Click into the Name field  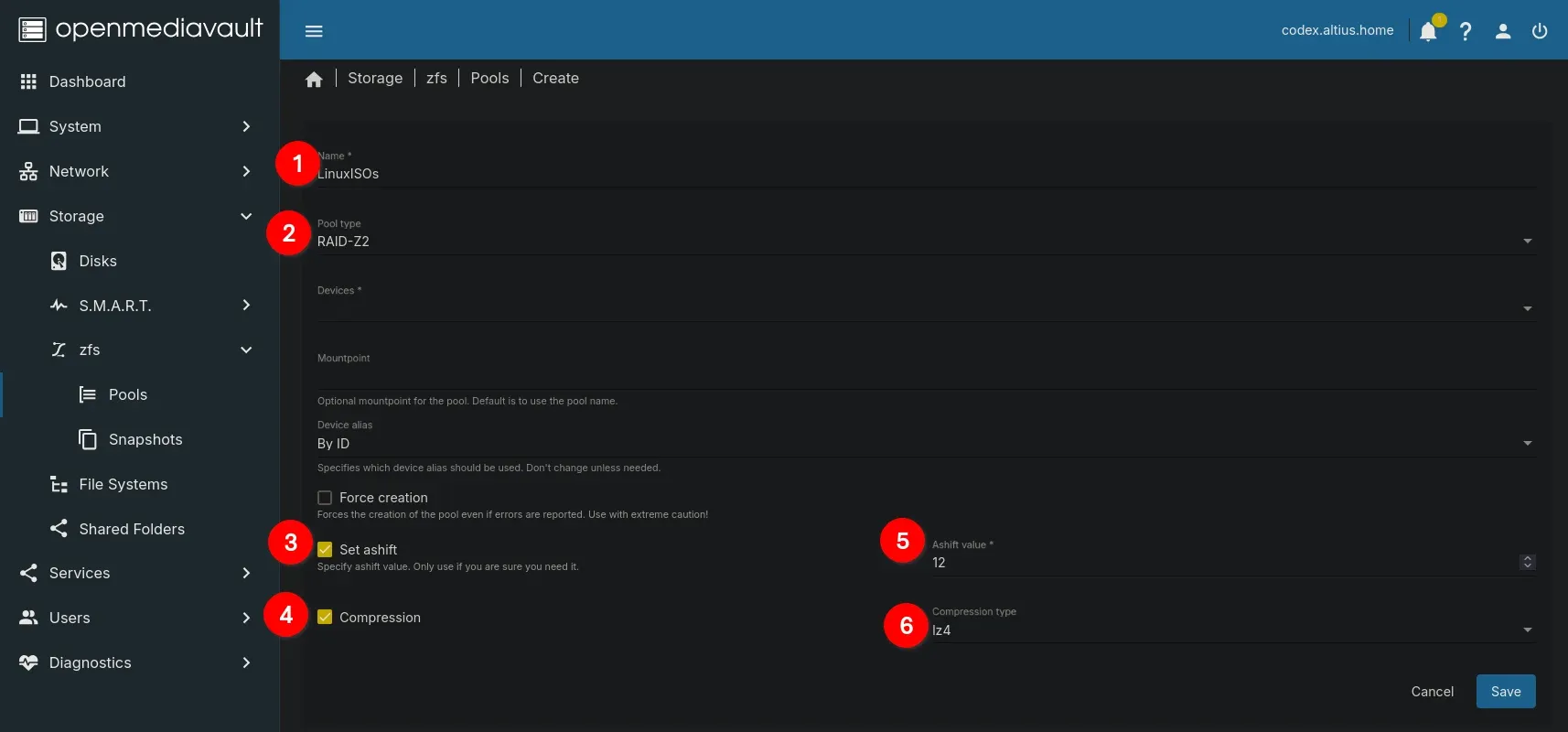[926, 174]
